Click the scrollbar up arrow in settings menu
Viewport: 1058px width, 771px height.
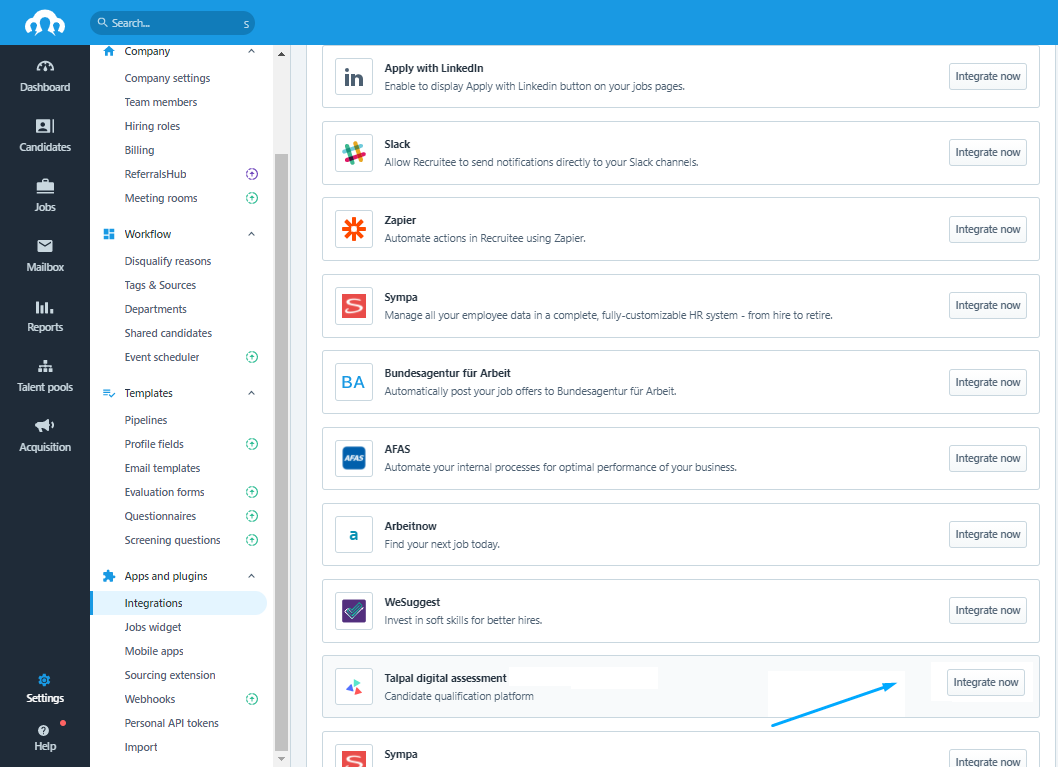[281, 54]
